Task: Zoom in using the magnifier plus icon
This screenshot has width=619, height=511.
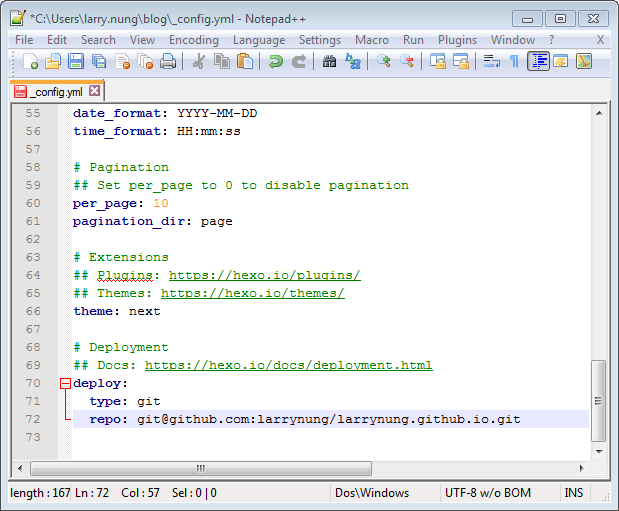Action: click(x=383, y=62)
